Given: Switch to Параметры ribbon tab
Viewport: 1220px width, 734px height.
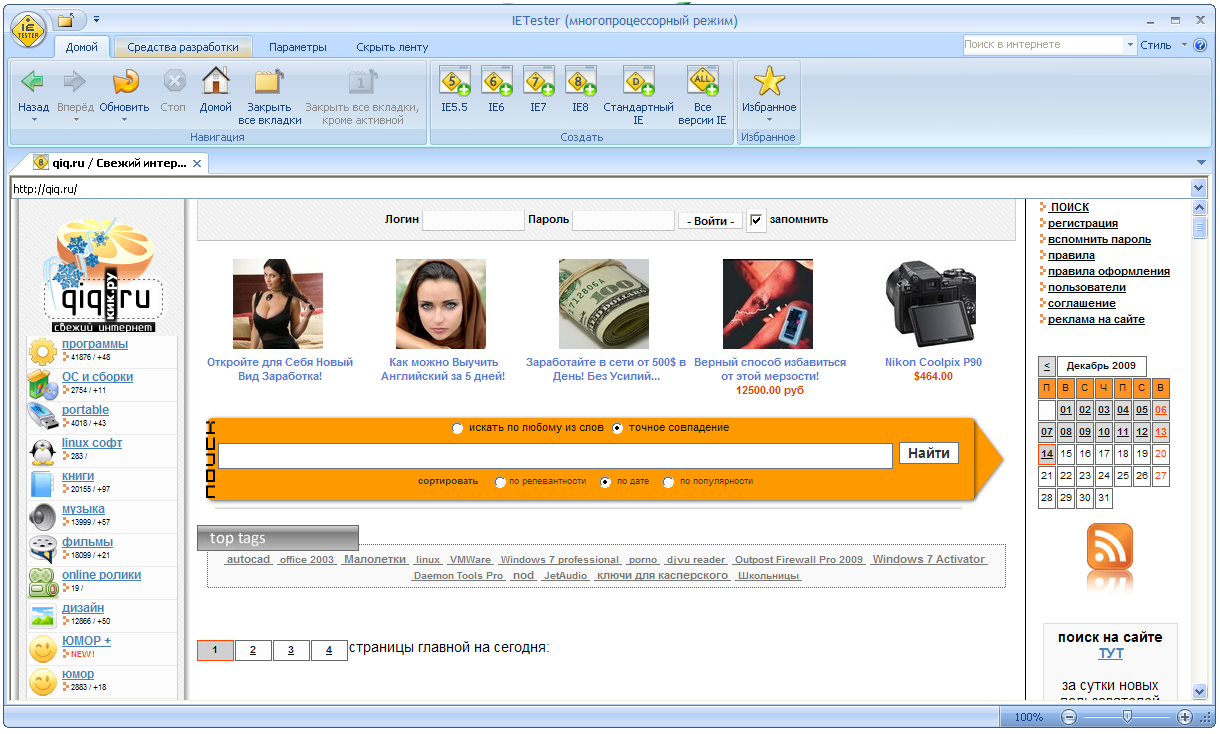Looking at the screenshot, I should (x=298, y=47).
